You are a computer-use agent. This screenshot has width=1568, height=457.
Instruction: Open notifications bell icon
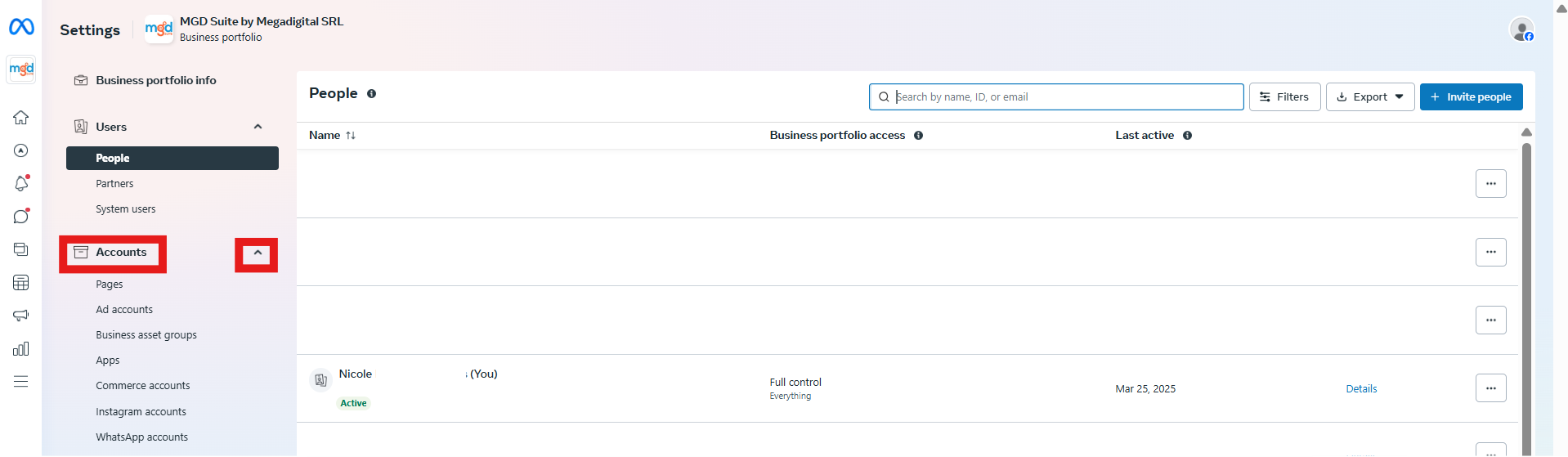click(21, 184)
